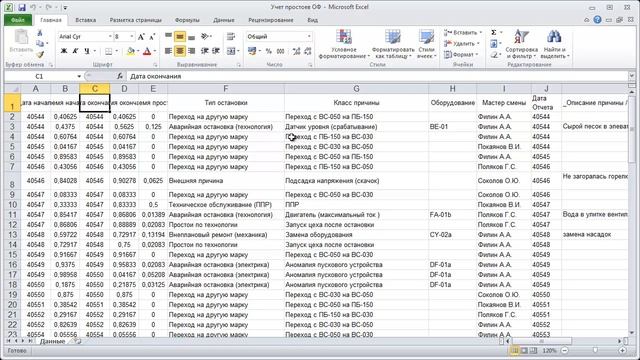
Task: Switch to the Разметка страницы tab
Action: [136, 20]
